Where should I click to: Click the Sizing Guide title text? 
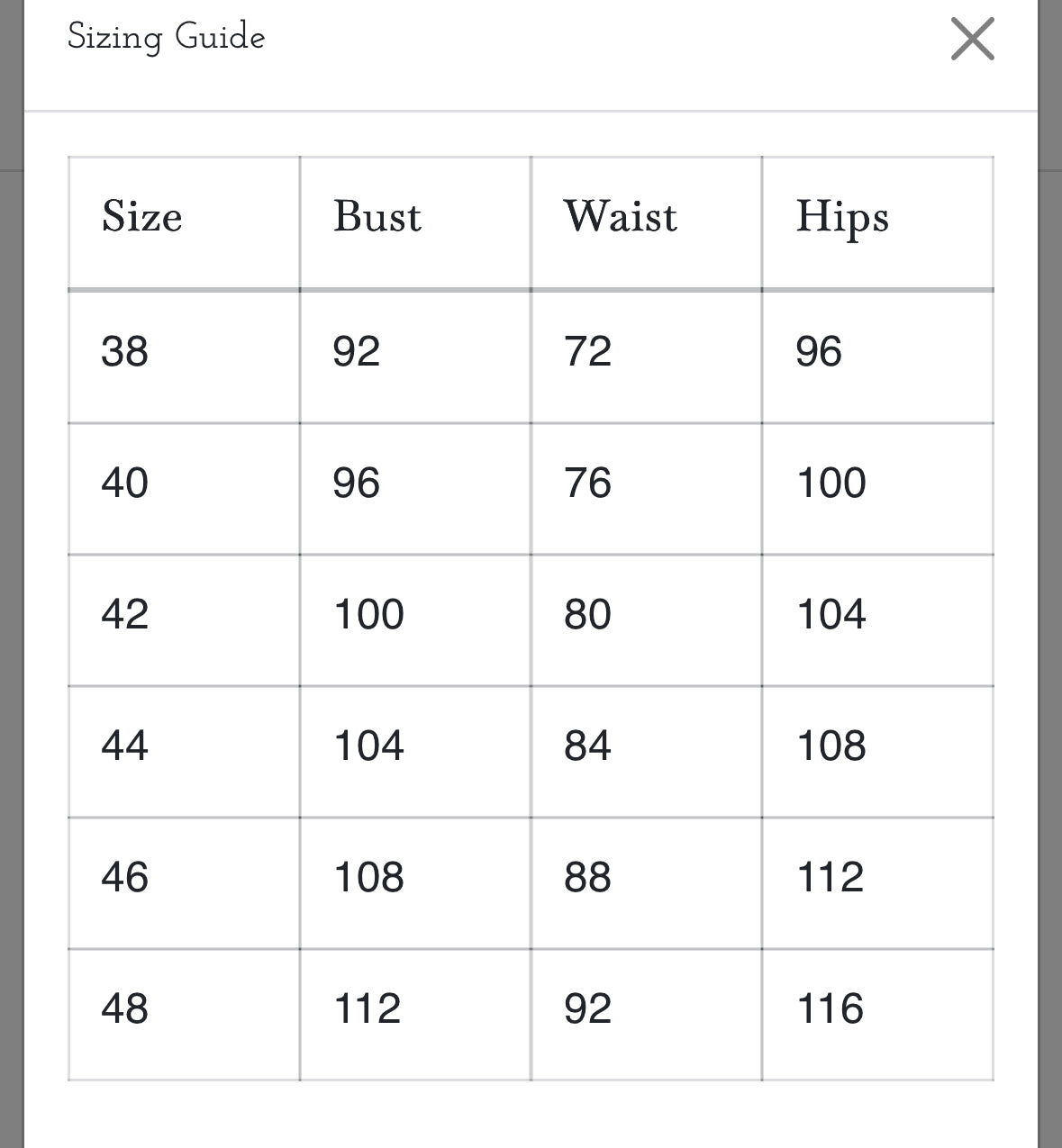167,38
